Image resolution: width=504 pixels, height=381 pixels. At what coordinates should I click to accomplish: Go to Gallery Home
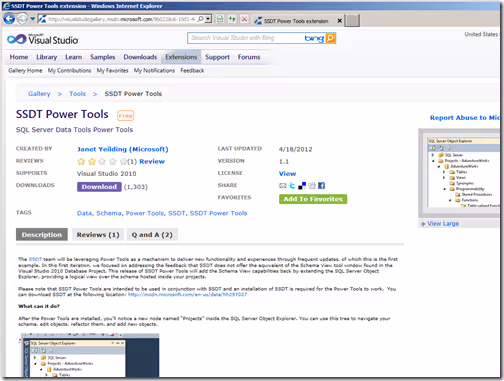coord(25,70)
